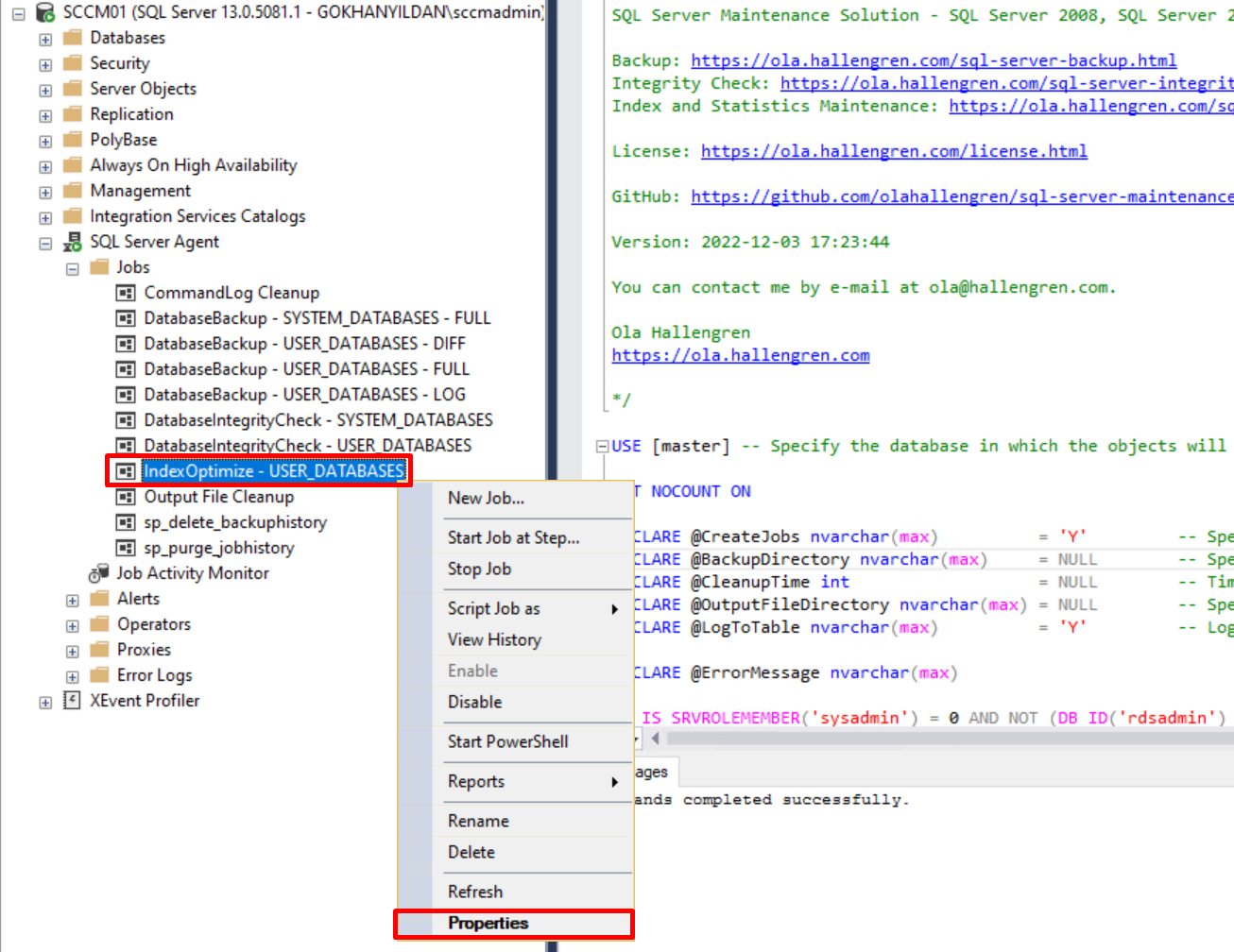The height and width of the screenshot is (952, 1234).
Task: Click the Server Objects folder icon
Action: [x=72, y=89]
